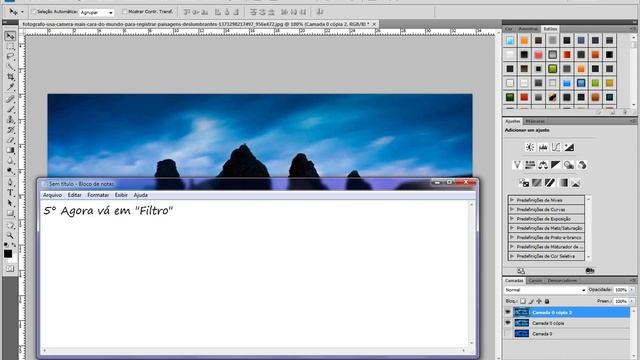Apply the pink-red style swatch
The width and height of the screenshot is (640, 360).
(x=538, y=54)
